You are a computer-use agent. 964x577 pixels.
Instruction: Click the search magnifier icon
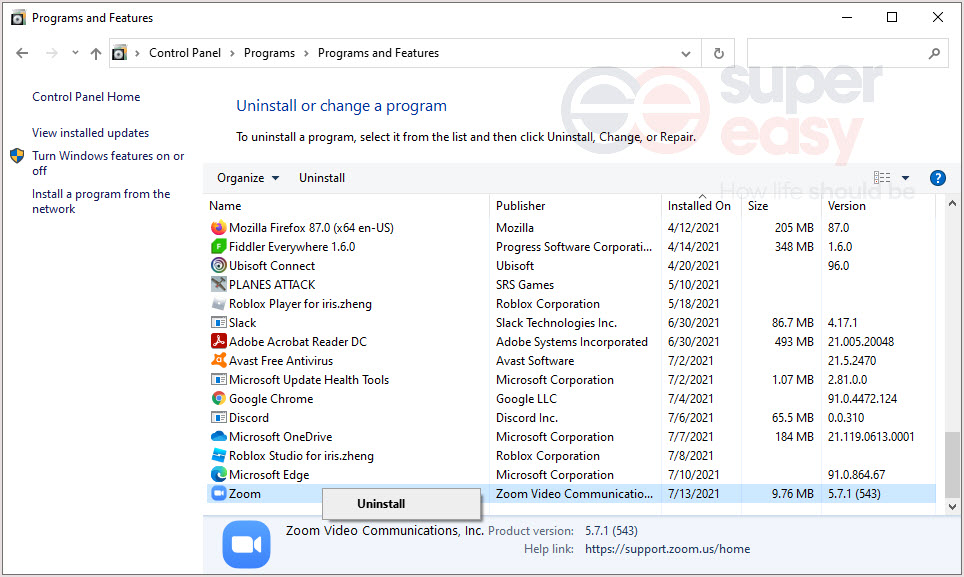[x=934, y=53]
